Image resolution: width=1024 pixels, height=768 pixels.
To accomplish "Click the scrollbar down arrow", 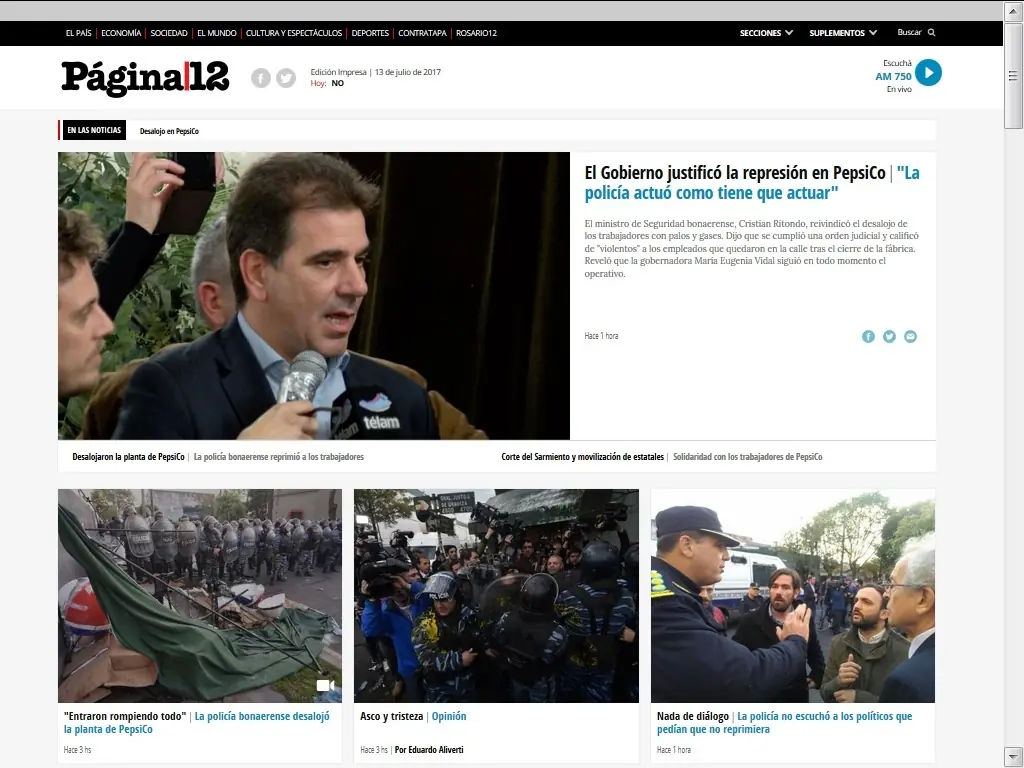I will coord(1013,757).
